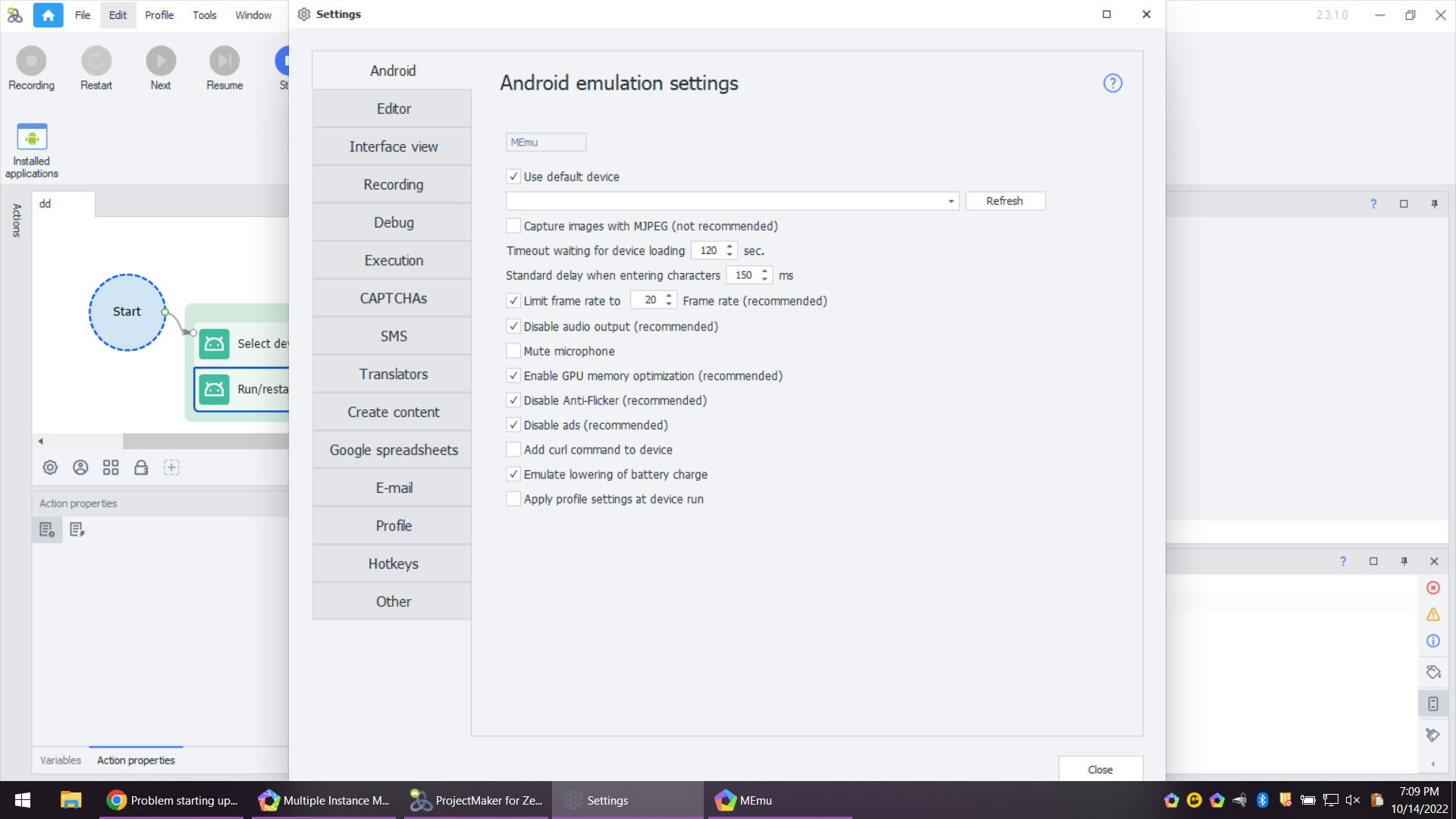Expand the device selection dropdown
1456x819 pixels.
click(x=951, y=201)
